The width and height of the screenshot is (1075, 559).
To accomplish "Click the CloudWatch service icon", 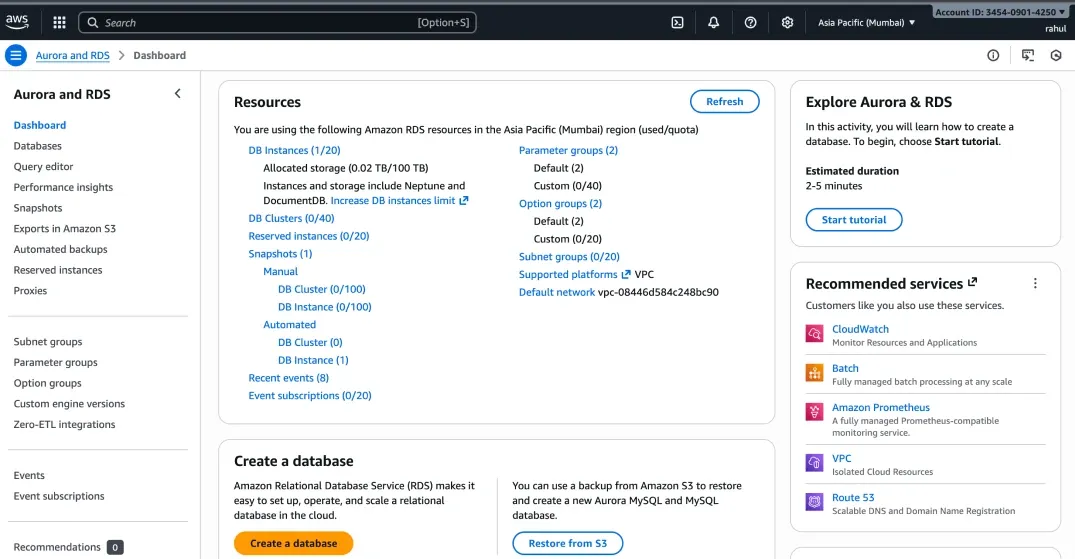I will (814, 334).
